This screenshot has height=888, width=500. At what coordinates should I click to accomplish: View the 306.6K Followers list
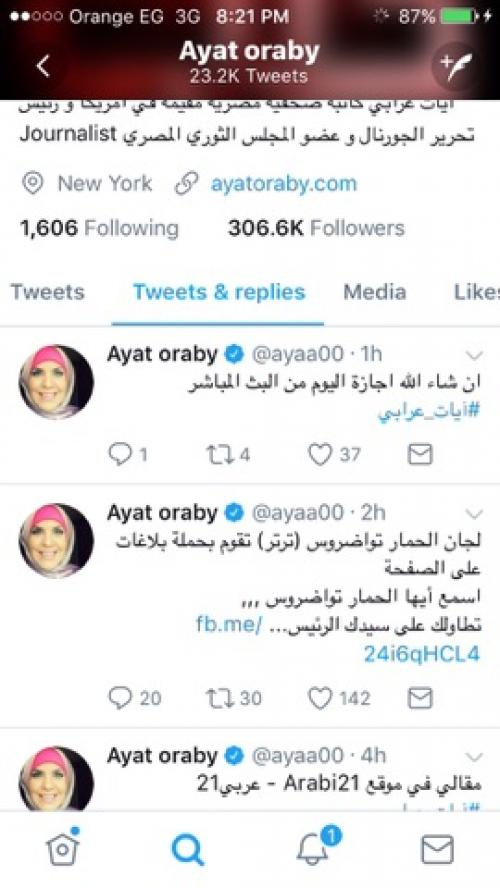(316, 228)
